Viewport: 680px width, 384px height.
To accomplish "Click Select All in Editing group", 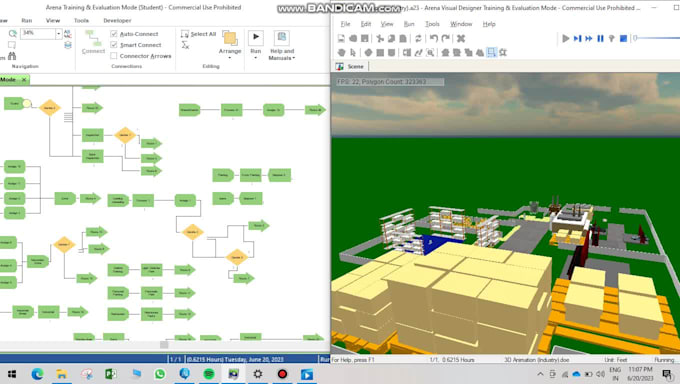I will 198,34.
